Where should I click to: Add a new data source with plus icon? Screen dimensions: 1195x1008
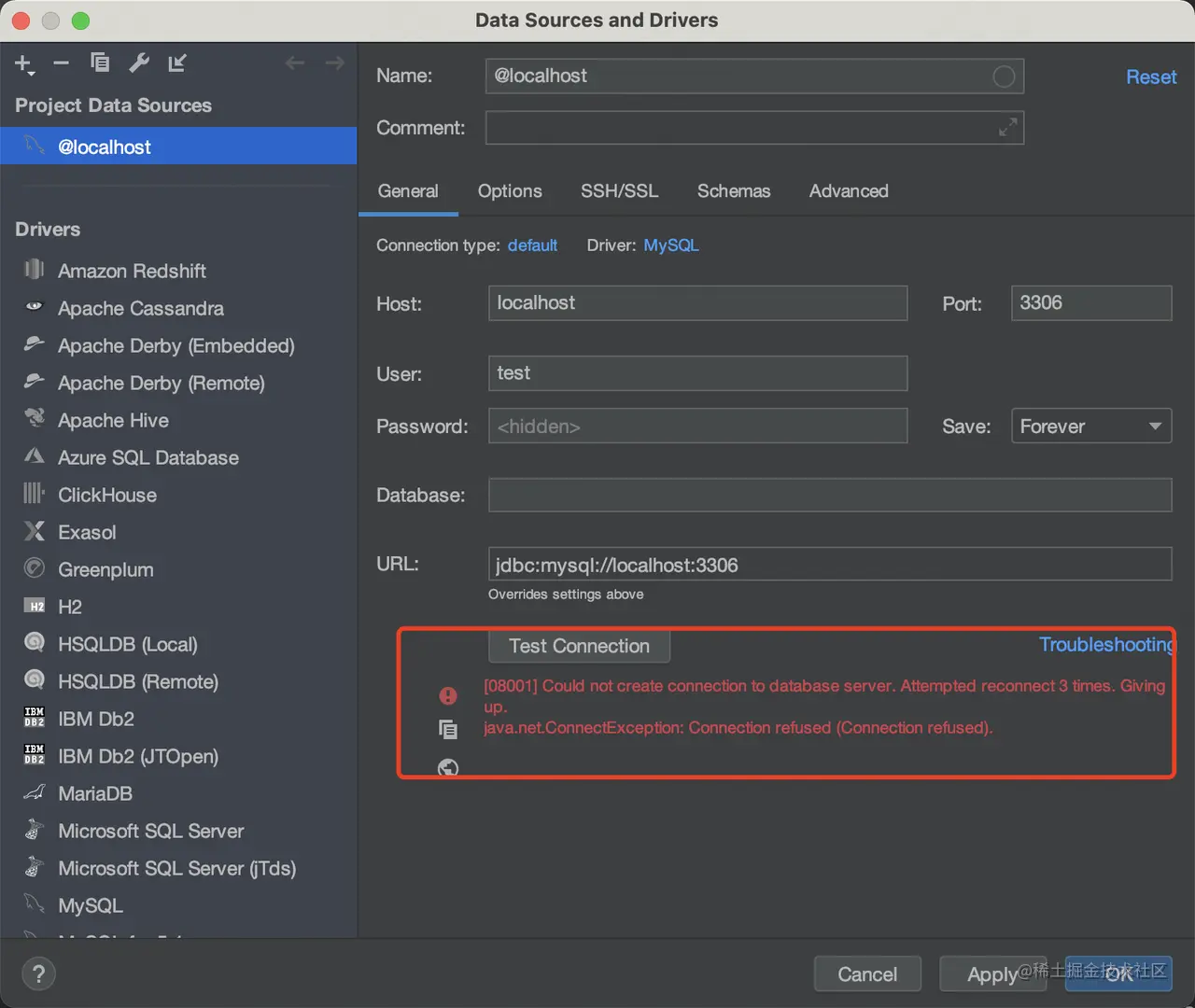[x=23, y=63]
